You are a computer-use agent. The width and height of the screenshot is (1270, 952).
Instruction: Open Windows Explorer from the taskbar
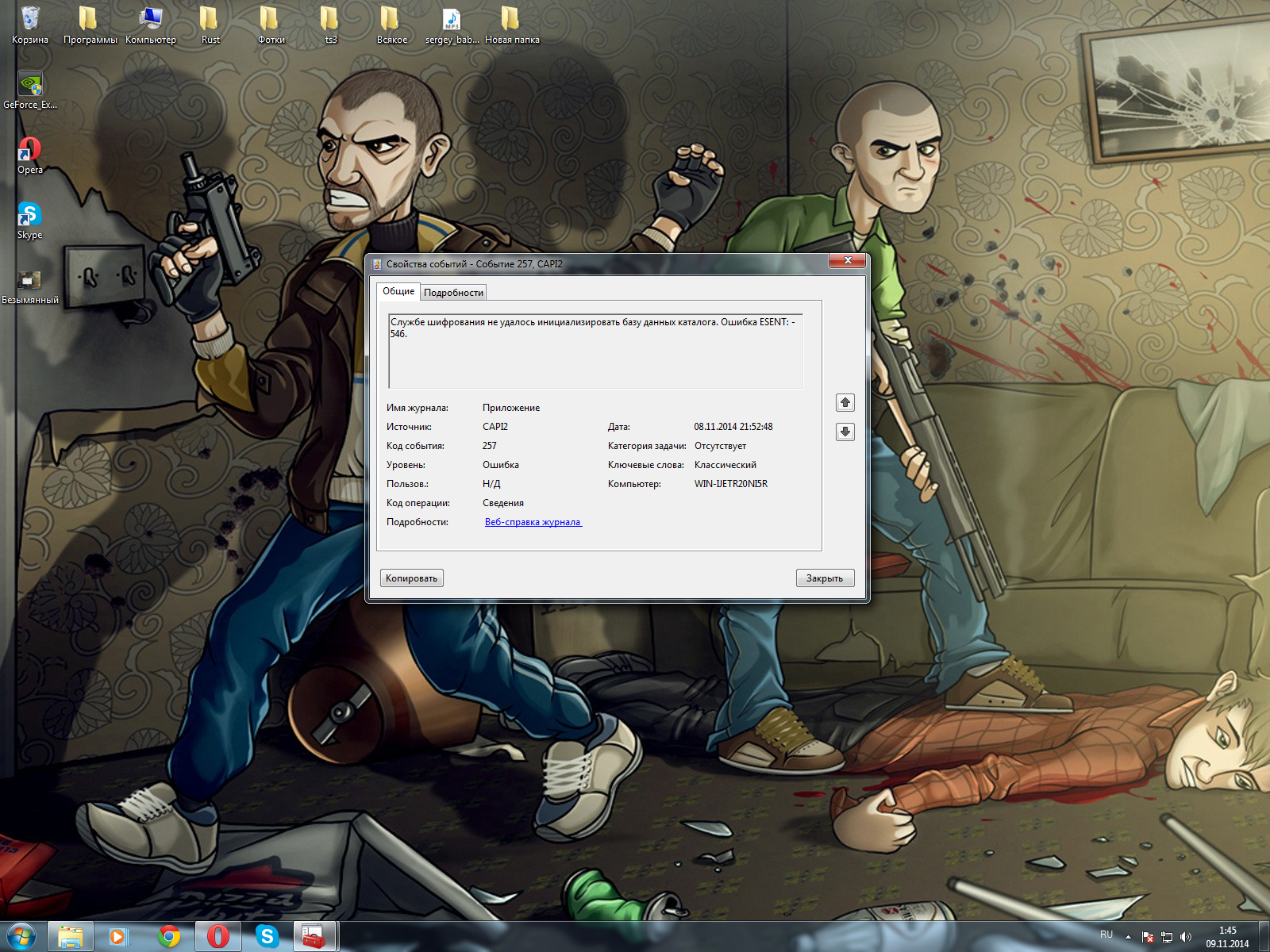coord(71,936)
